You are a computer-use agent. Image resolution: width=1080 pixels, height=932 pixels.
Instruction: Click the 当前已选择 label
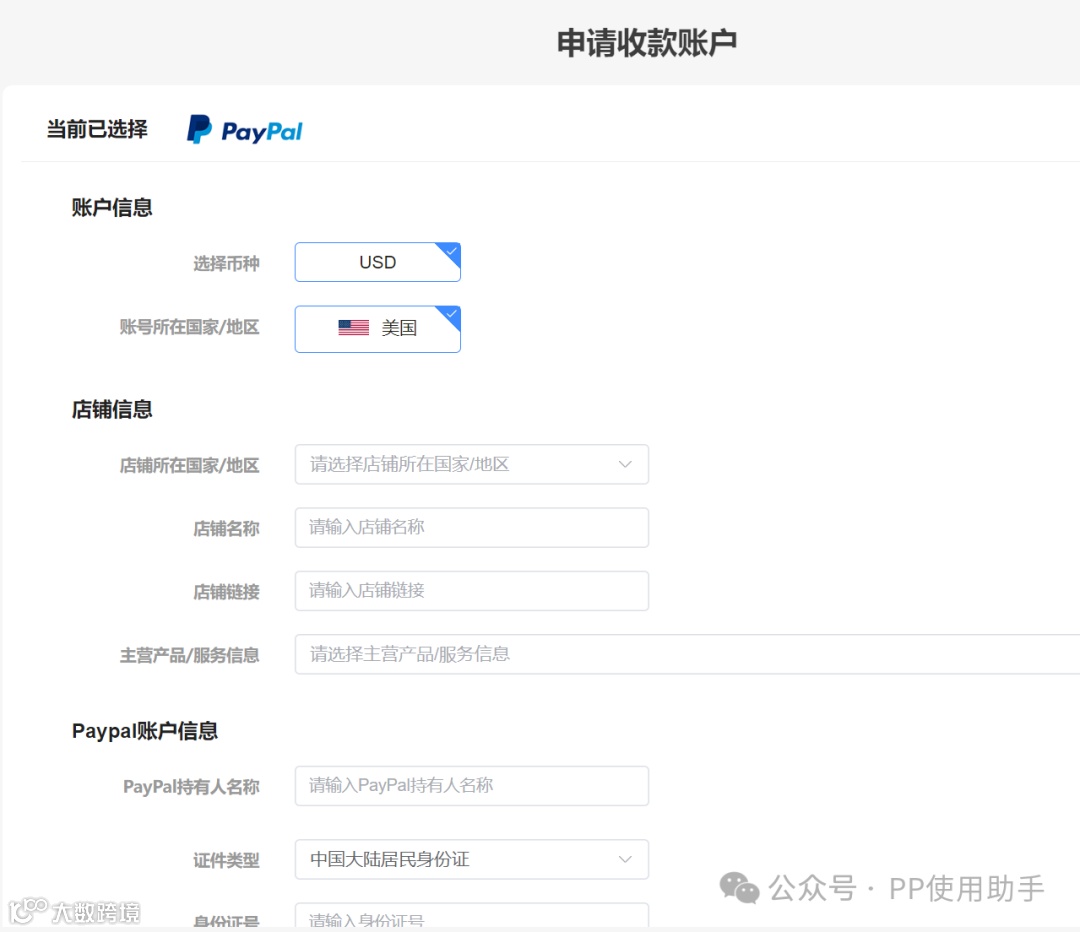coord(97,129)
